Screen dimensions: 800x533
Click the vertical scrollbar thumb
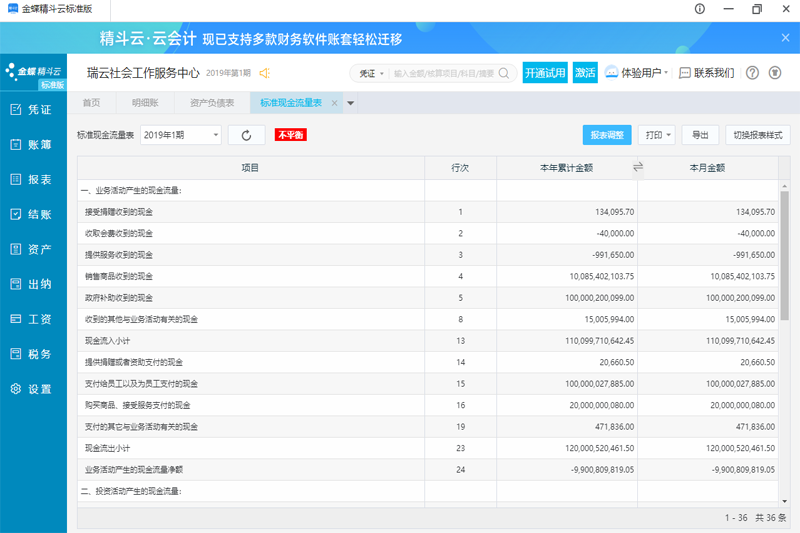coord(785,255)
